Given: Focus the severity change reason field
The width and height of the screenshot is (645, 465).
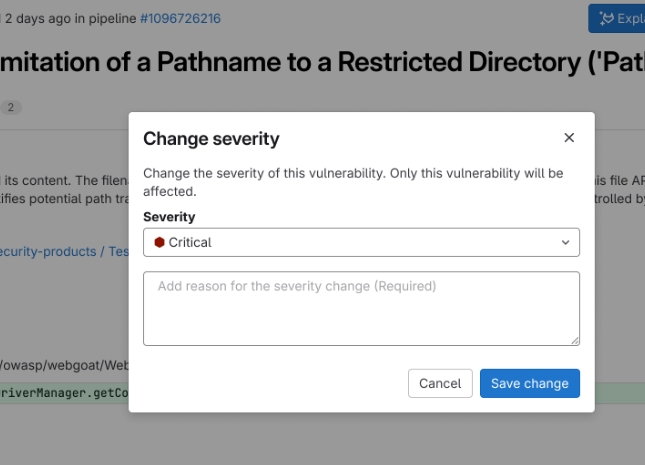Looking at the screenshot, I should (361, 308).
